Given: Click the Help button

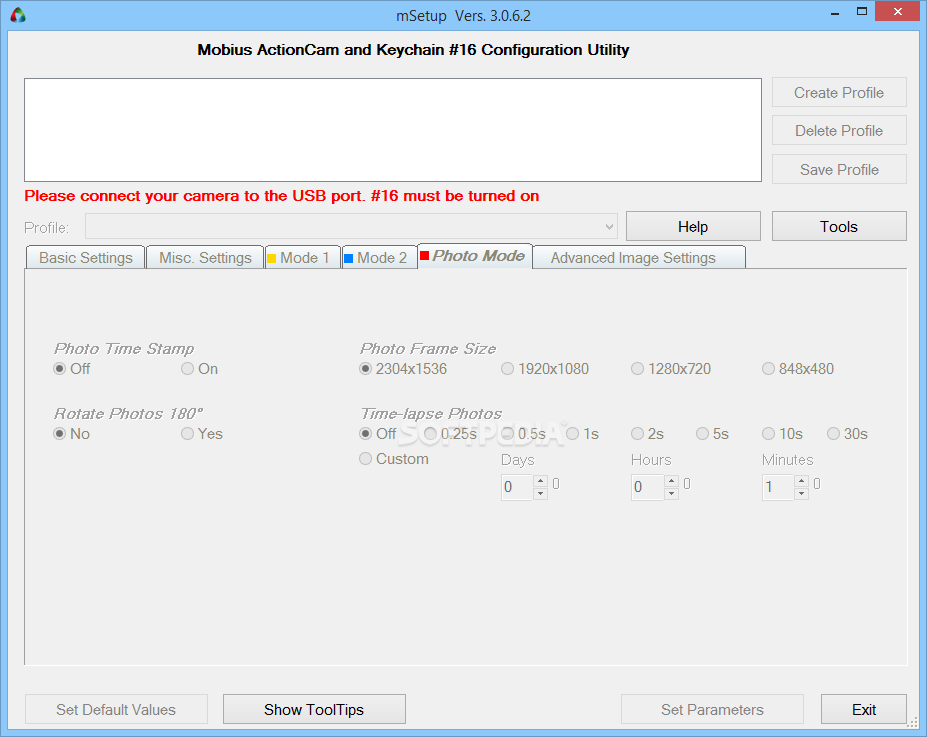Looking at the screenshot, I should coord(693,226).
